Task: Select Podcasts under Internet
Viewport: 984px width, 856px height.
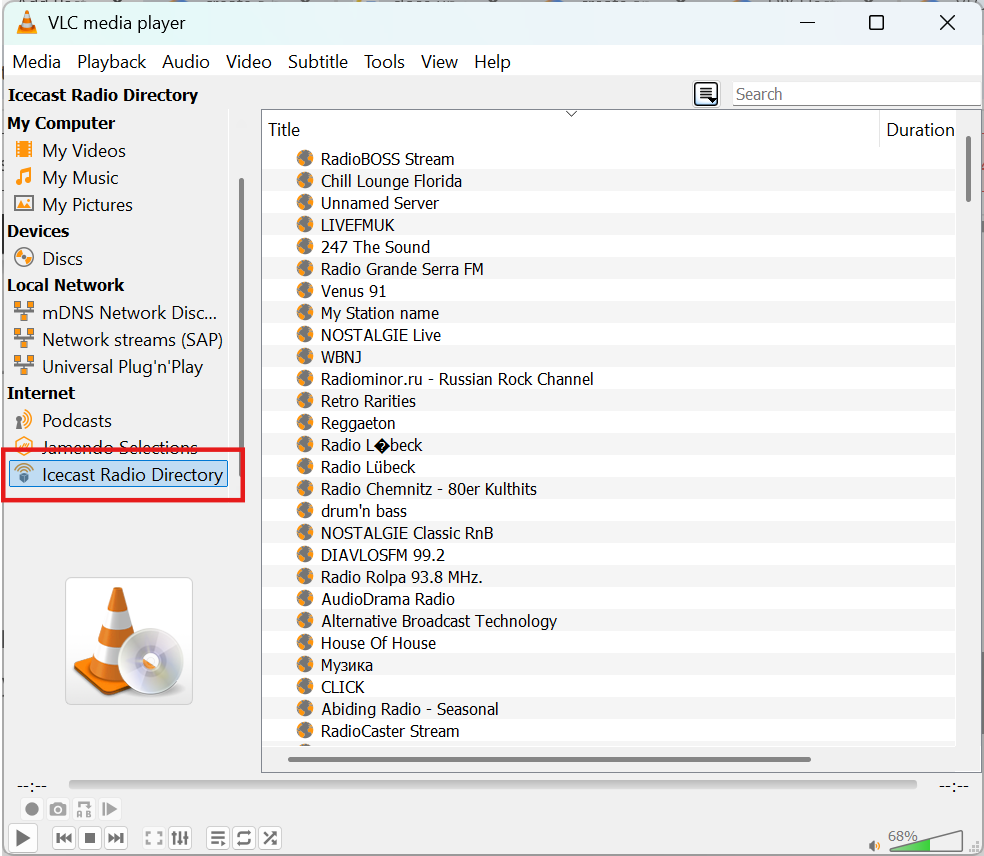Action: click(77, 420)
